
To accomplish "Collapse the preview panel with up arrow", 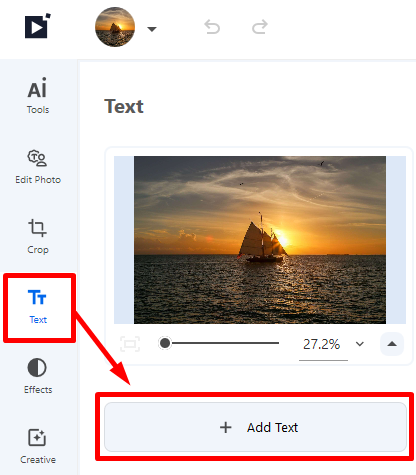I will coord(392,344).
